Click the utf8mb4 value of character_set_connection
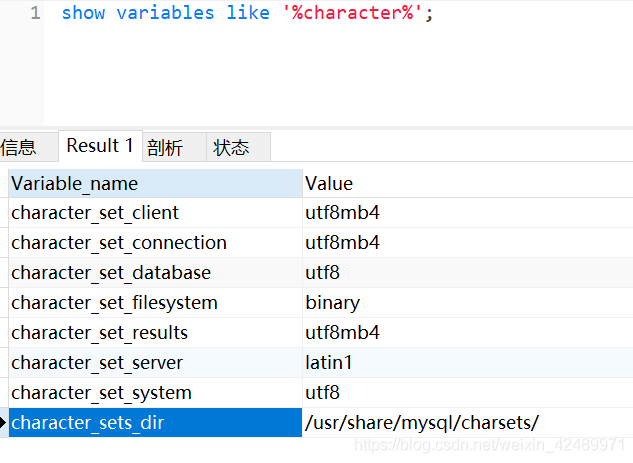The height and width of the screenshot is (463, 633). coord(467,243)
